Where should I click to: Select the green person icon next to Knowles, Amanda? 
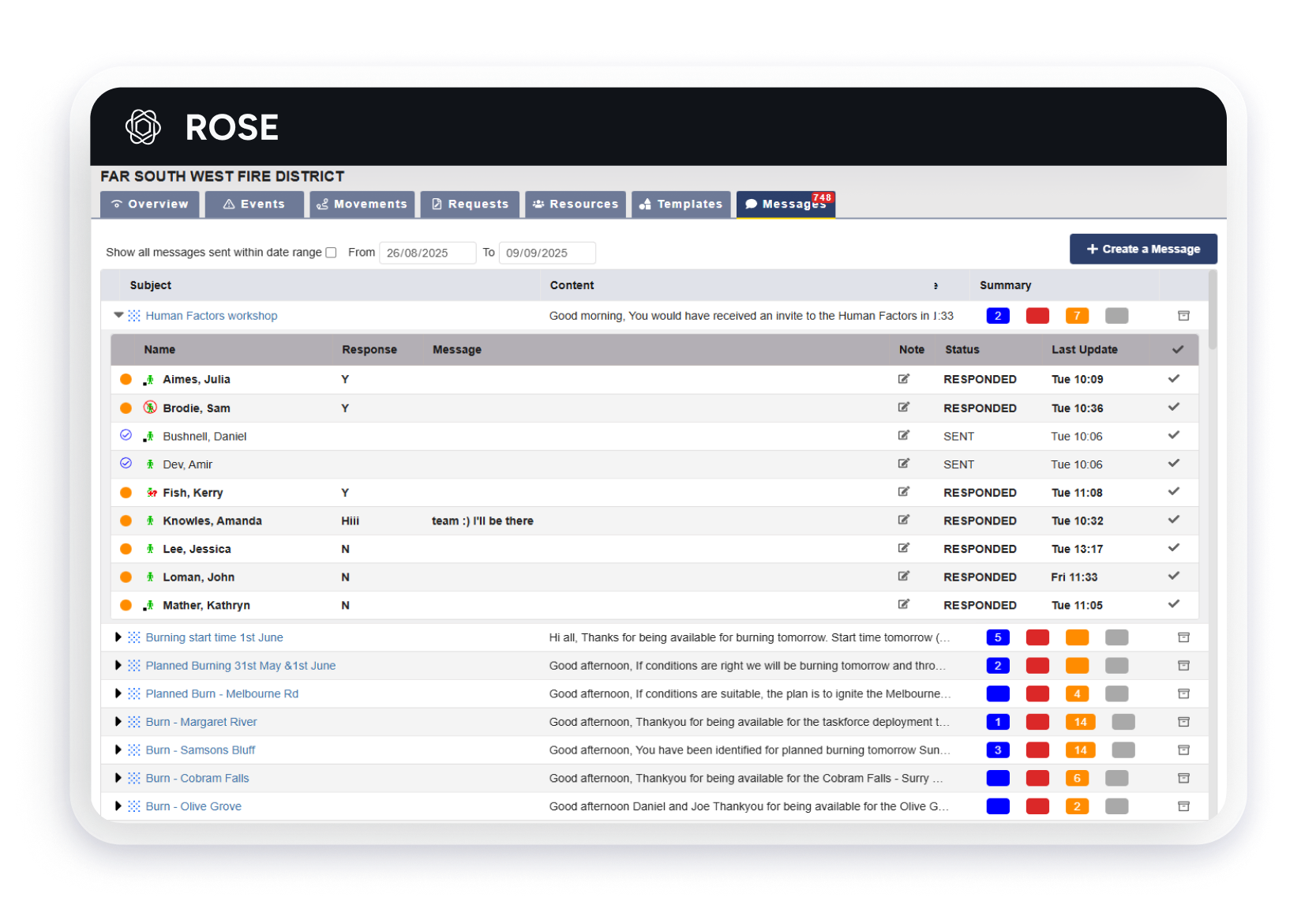click(x=149, y=520)
